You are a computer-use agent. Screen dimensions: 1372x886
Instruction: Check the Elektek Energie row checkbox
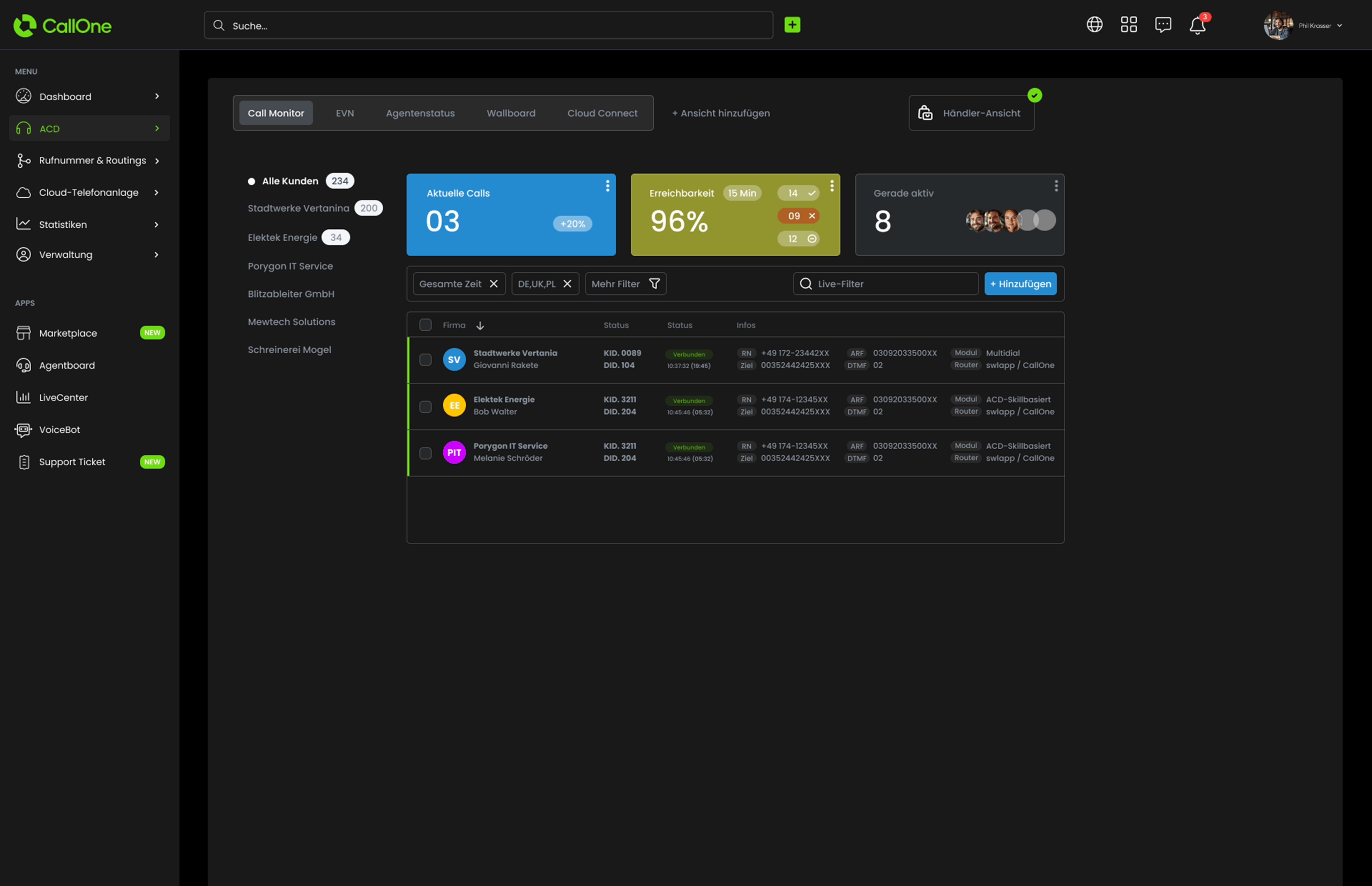coord(426,407)
